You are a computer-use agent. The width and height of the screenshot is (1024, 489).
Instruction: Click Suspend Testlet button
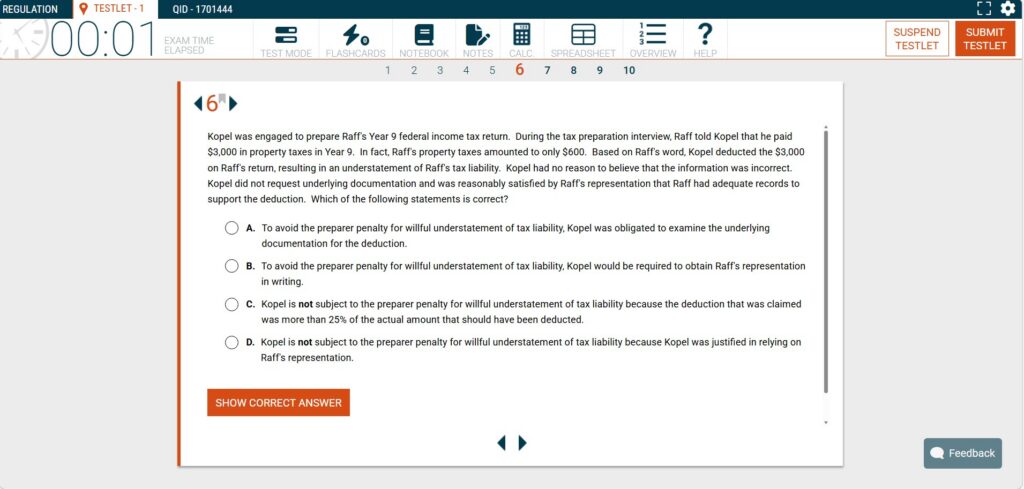point(917,39)
